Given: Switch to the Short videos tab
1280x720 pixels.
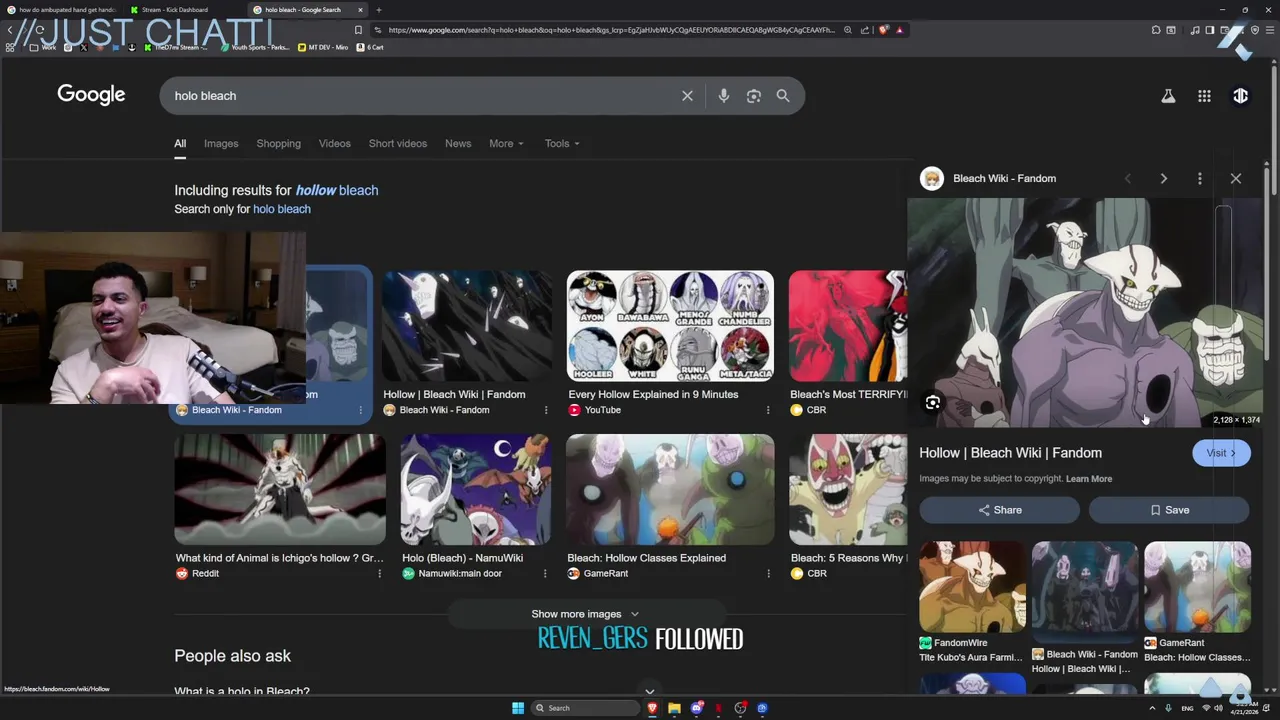Looking at the screenshot, I should click(x=397, y=143).
